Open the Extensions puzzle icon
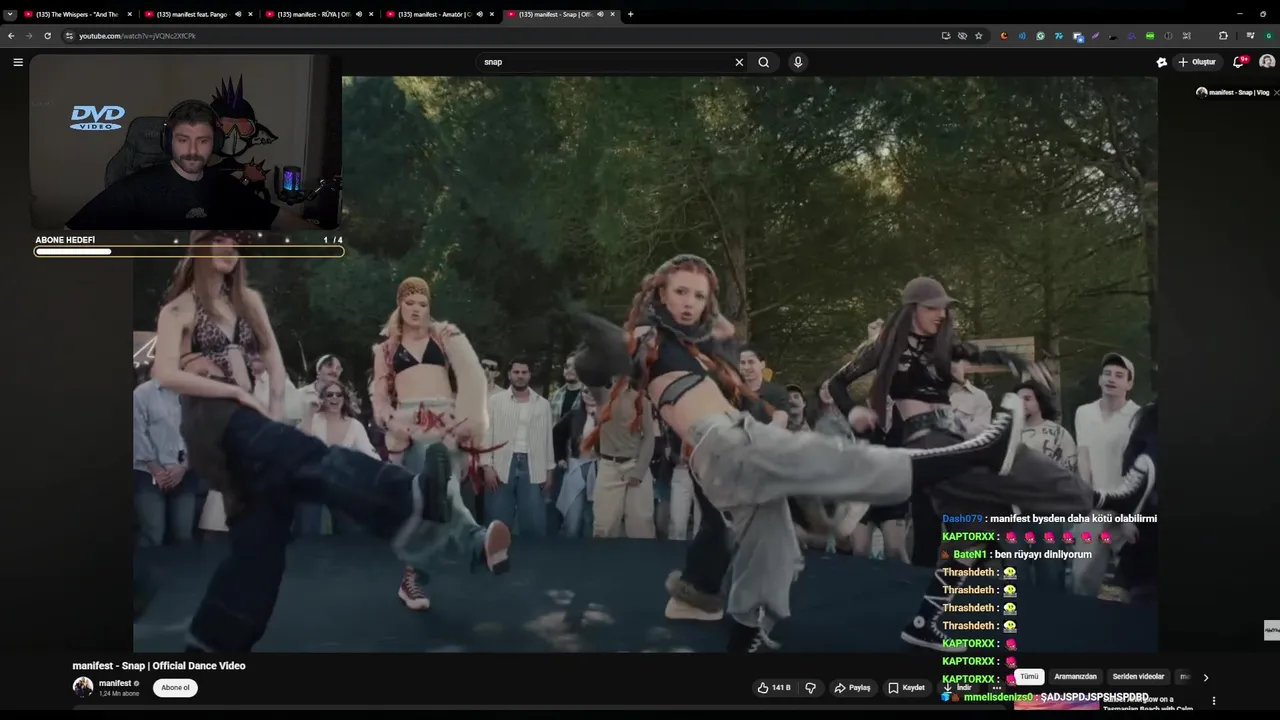The height and width of the screenshot is (720, 1280). (1223, 36)
